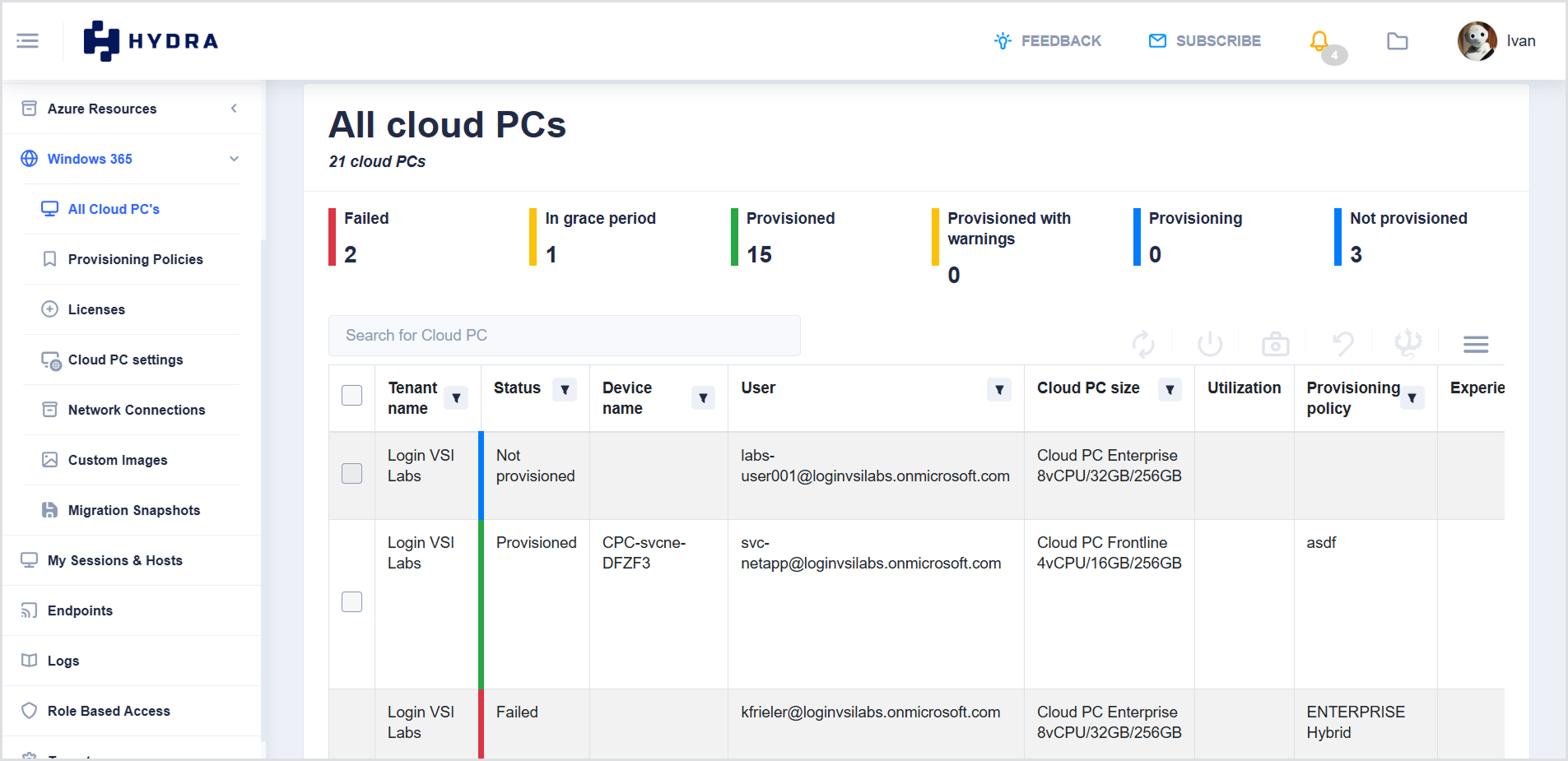1568x761 pixels.
Task: Collapse the Windows 365 chevron
Action: tap(234, 159)
